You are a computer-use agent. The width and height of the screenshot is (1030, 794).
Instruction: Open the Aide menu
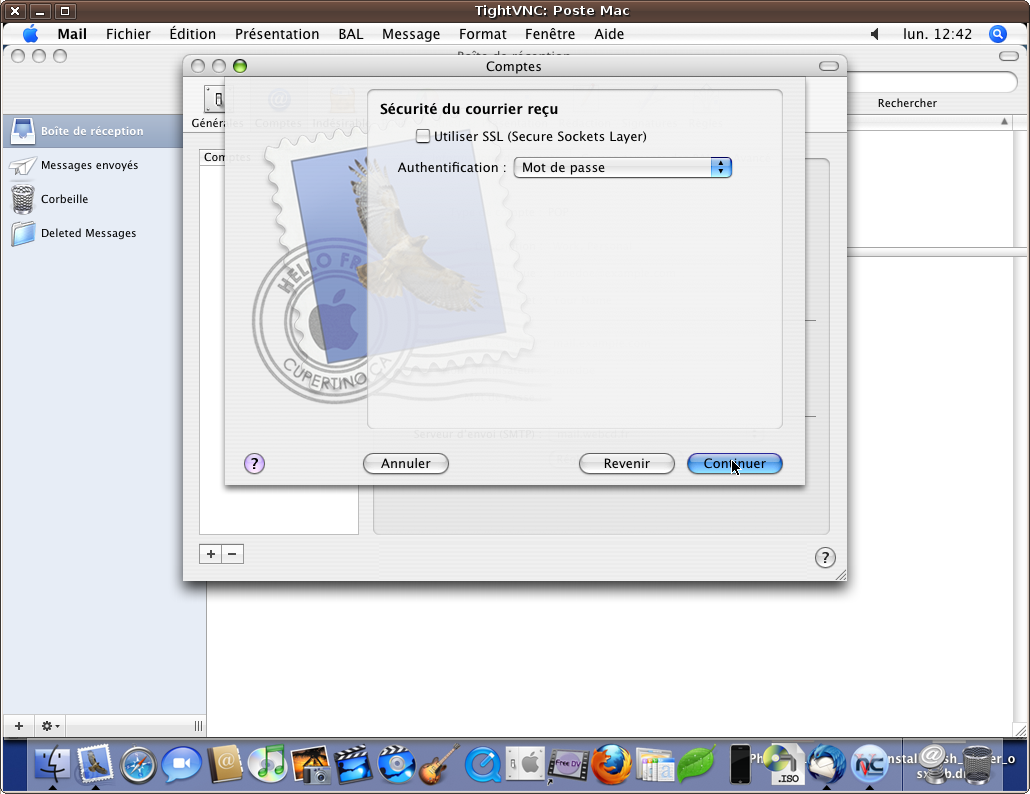(x=609, y=34)
